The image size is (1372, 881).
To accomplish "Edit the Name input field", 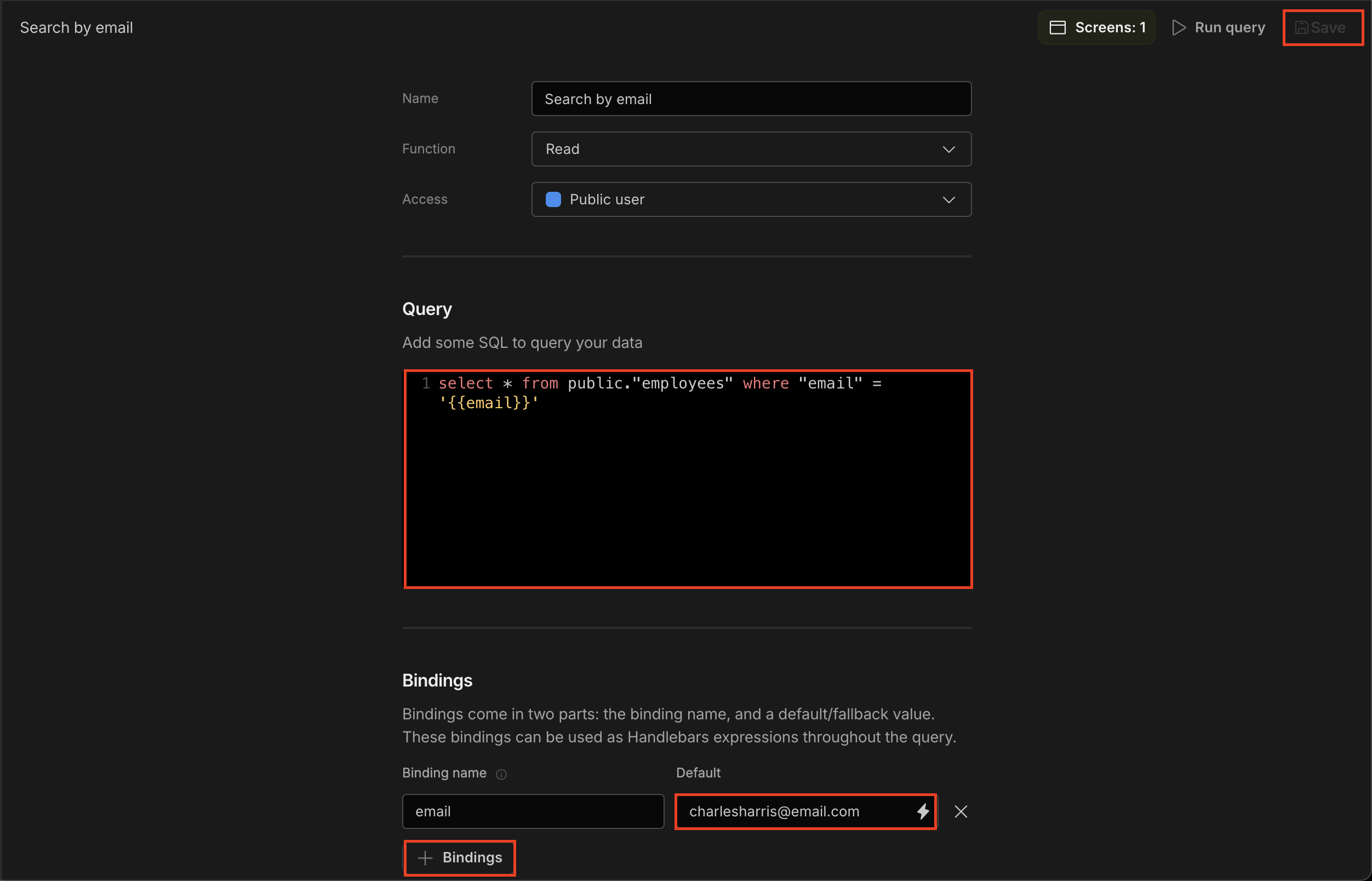I will click(x=751, y=99).
